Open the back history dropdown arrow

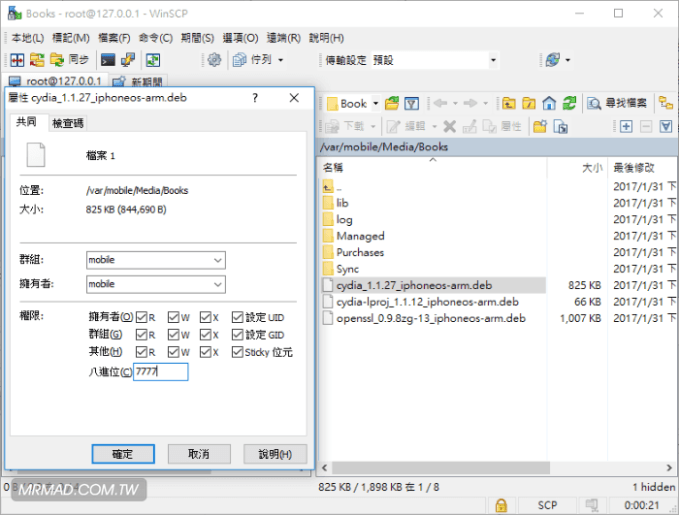(455, 104)
